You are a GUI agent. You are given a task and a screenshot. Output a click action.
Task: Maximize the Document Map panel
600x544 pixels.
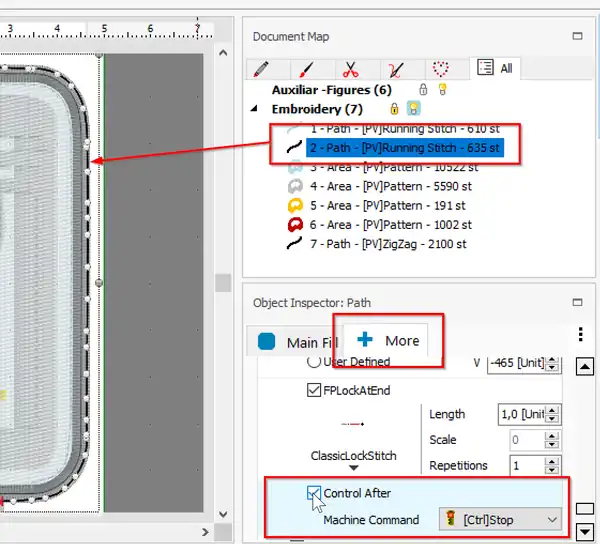point(577,36)
